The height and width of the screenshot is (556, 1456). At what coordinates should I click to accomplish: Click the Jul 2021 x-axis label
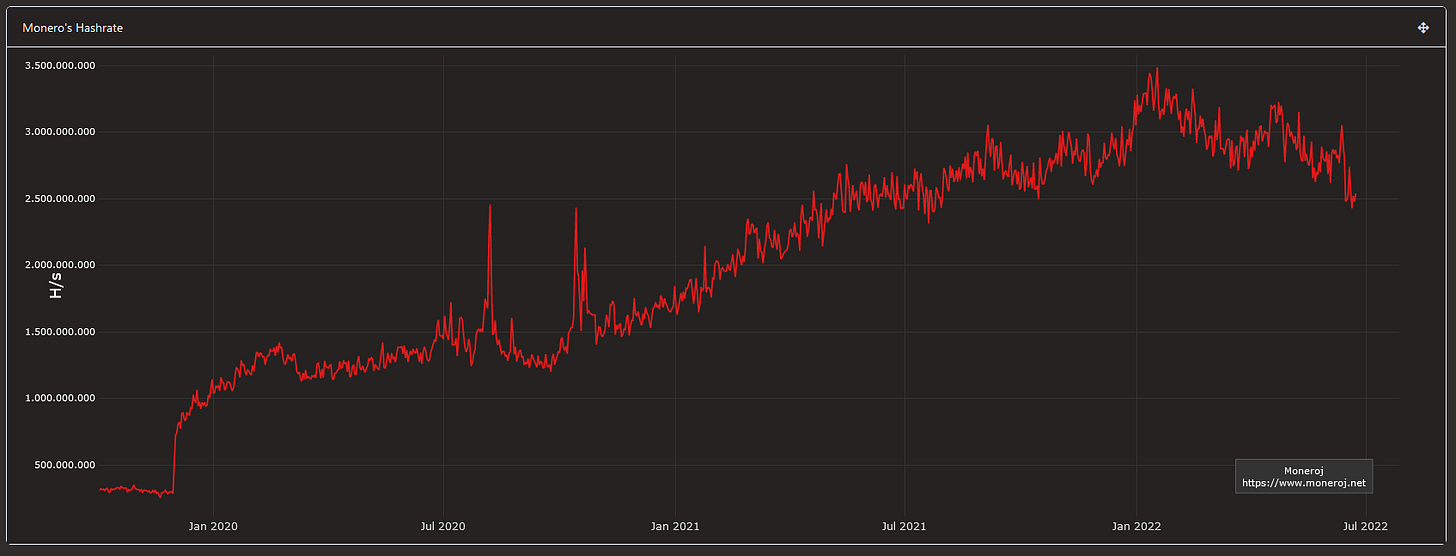tap(904, 525)
